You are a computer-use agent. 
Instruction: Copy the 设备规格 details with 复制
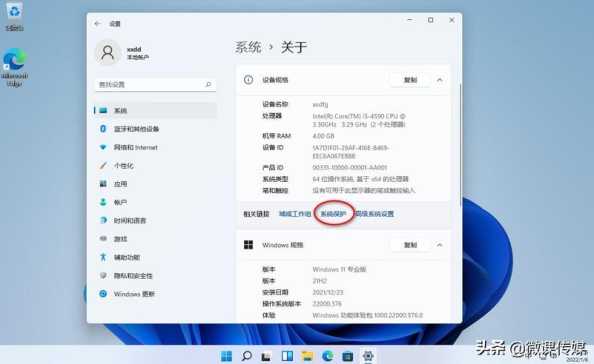(410, 80)
